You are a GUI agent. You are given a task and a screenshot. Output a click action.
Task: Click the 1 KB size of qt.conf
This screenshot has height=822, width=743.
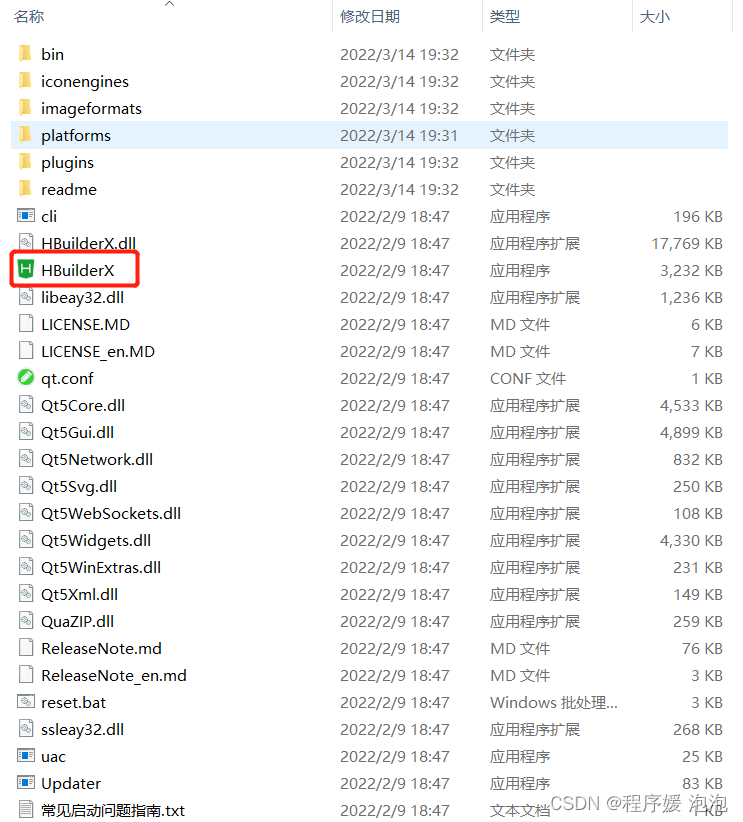[x=707, y=378]
